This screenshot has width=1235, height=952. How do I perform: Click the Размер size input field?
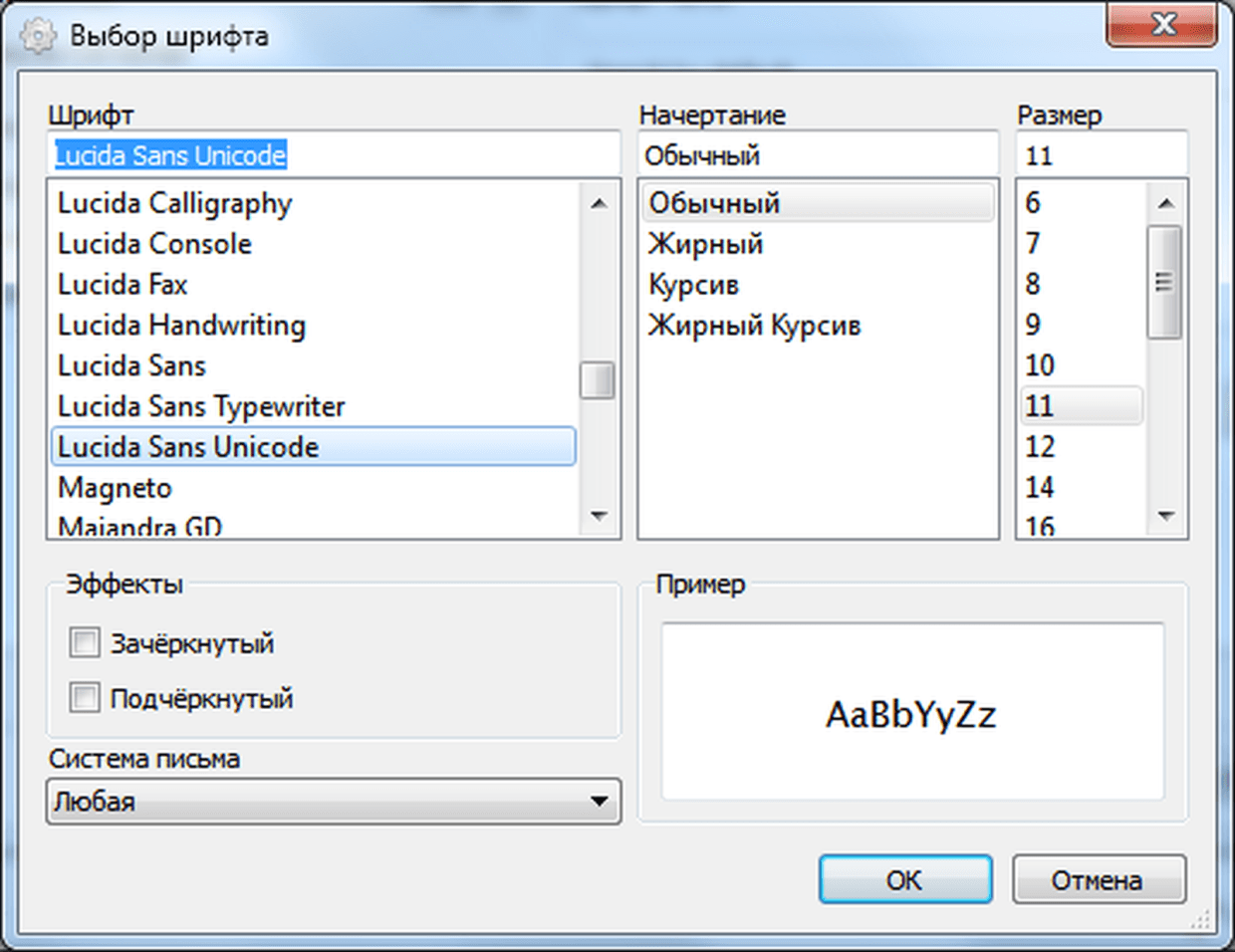(1102, 155)
